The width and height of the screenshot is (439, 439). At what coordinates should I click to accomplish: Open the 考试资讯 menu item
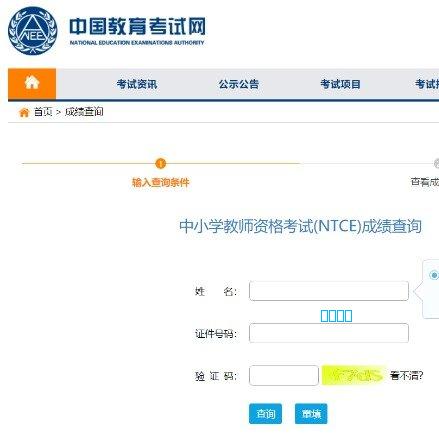137,84
